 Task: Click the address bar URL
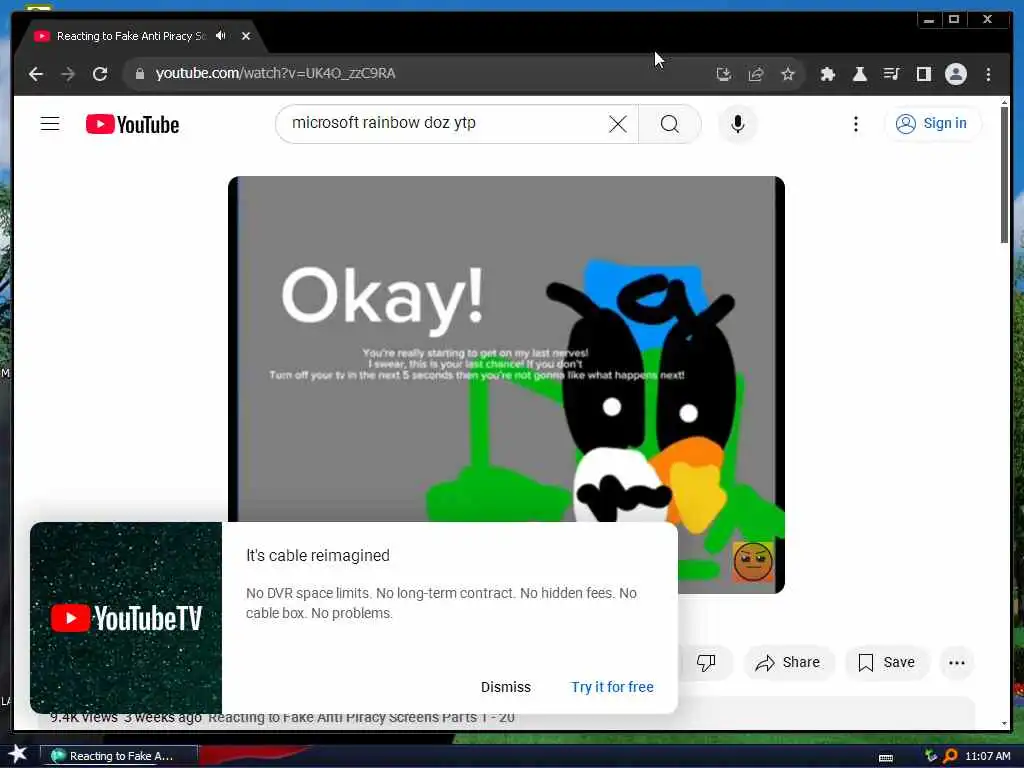[275, 73]
